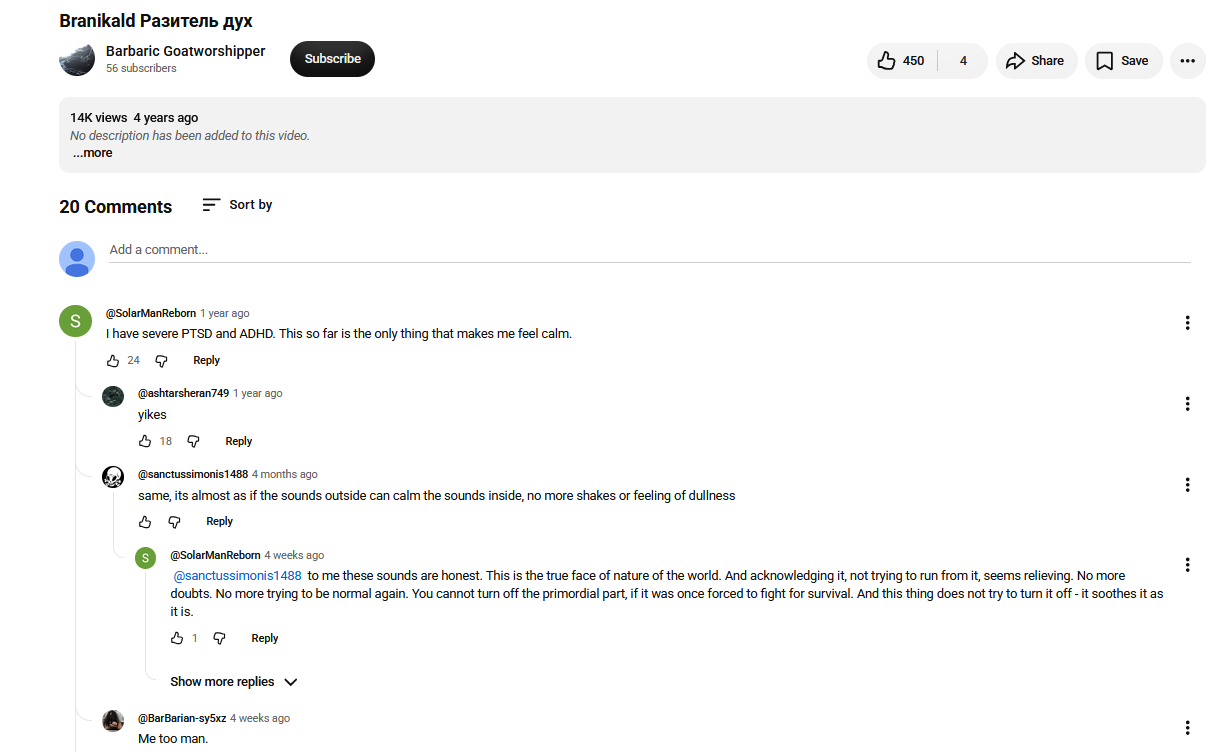Screen dimensions: 1210x752
Task: Dislike the video showing 4 dislikes
Action: pyautogui.click(x=963, y=61)
